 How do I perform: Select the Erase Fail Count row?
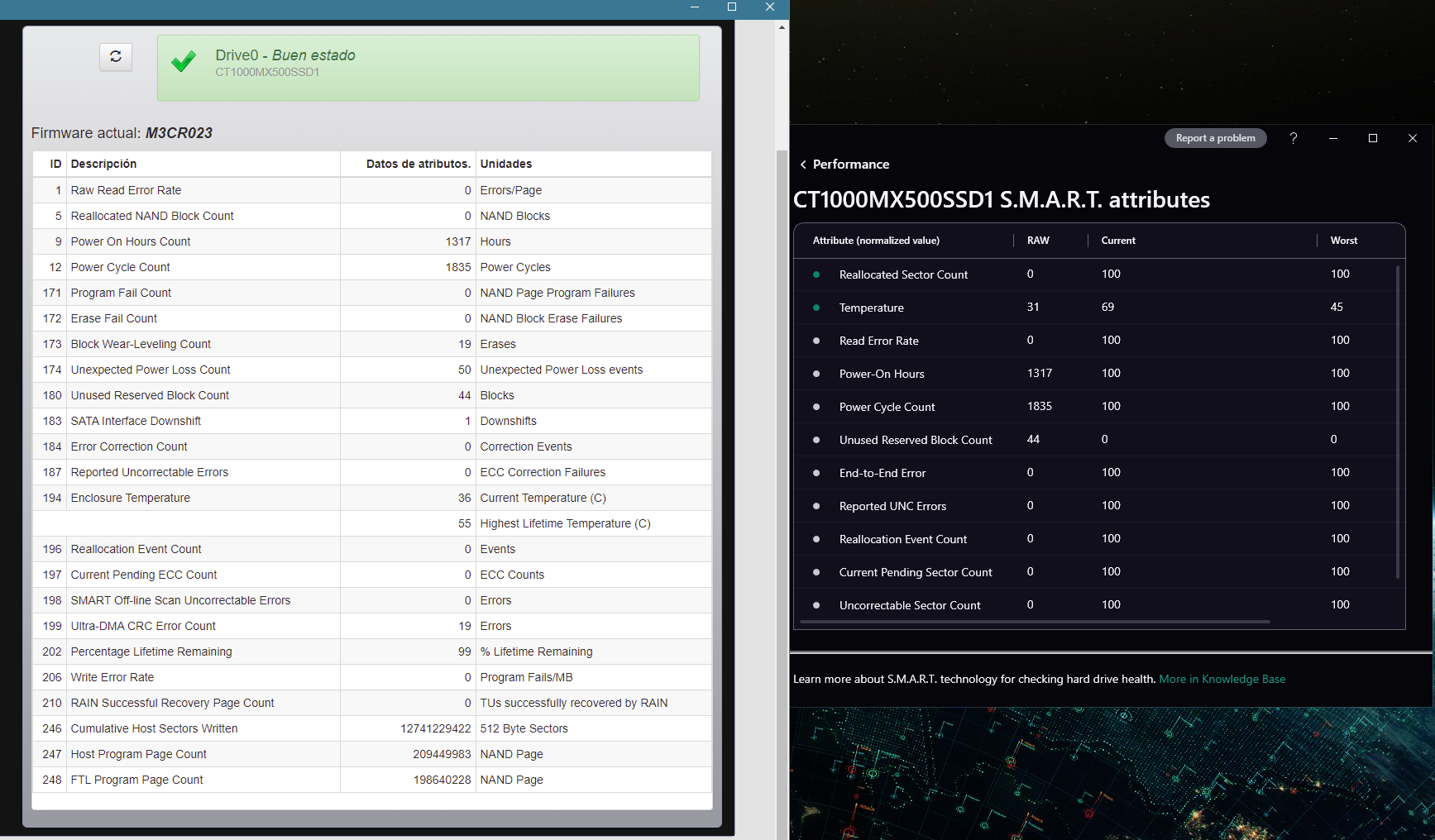coord(372,318)
